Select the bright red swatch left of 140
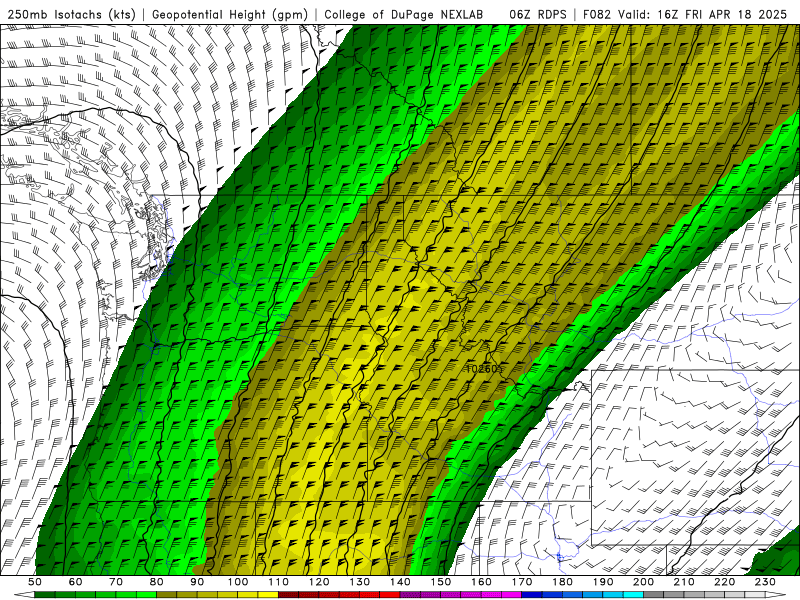The height and width of the screenshot is (600, 800). point(390,595)
